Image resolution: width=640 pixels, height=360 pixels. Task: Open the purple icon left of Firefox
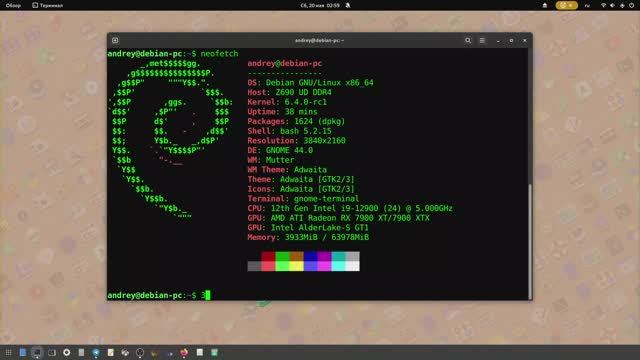(169, 353)
